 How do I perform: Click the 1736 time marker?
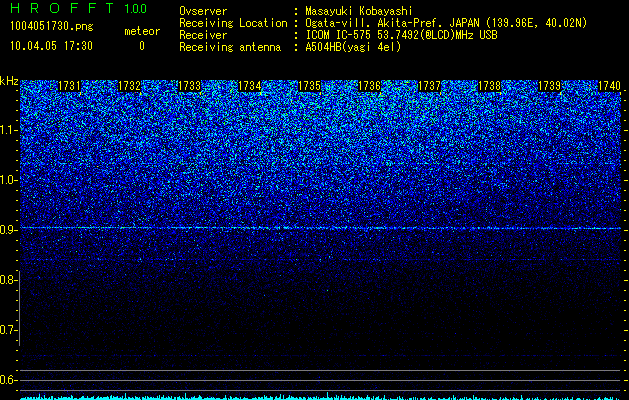[369, 86]
